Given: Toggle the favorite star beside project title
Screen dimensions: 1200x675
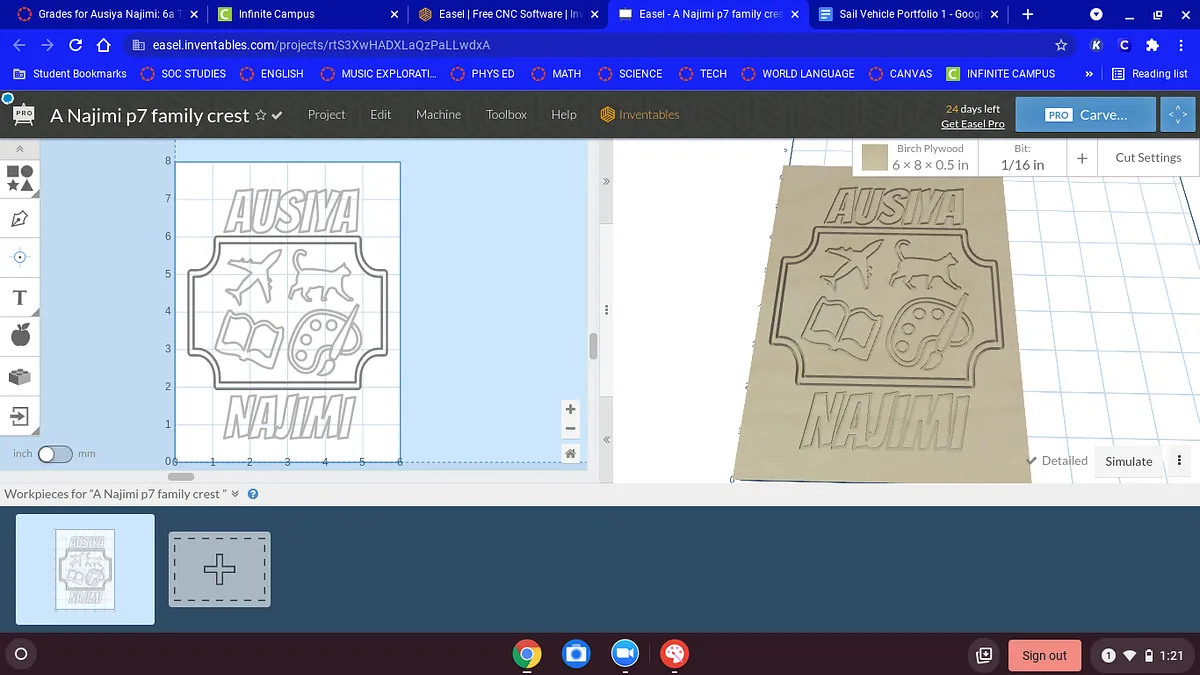Looking at the screenshot, I should pyautogui.click(x=261, y=115).
